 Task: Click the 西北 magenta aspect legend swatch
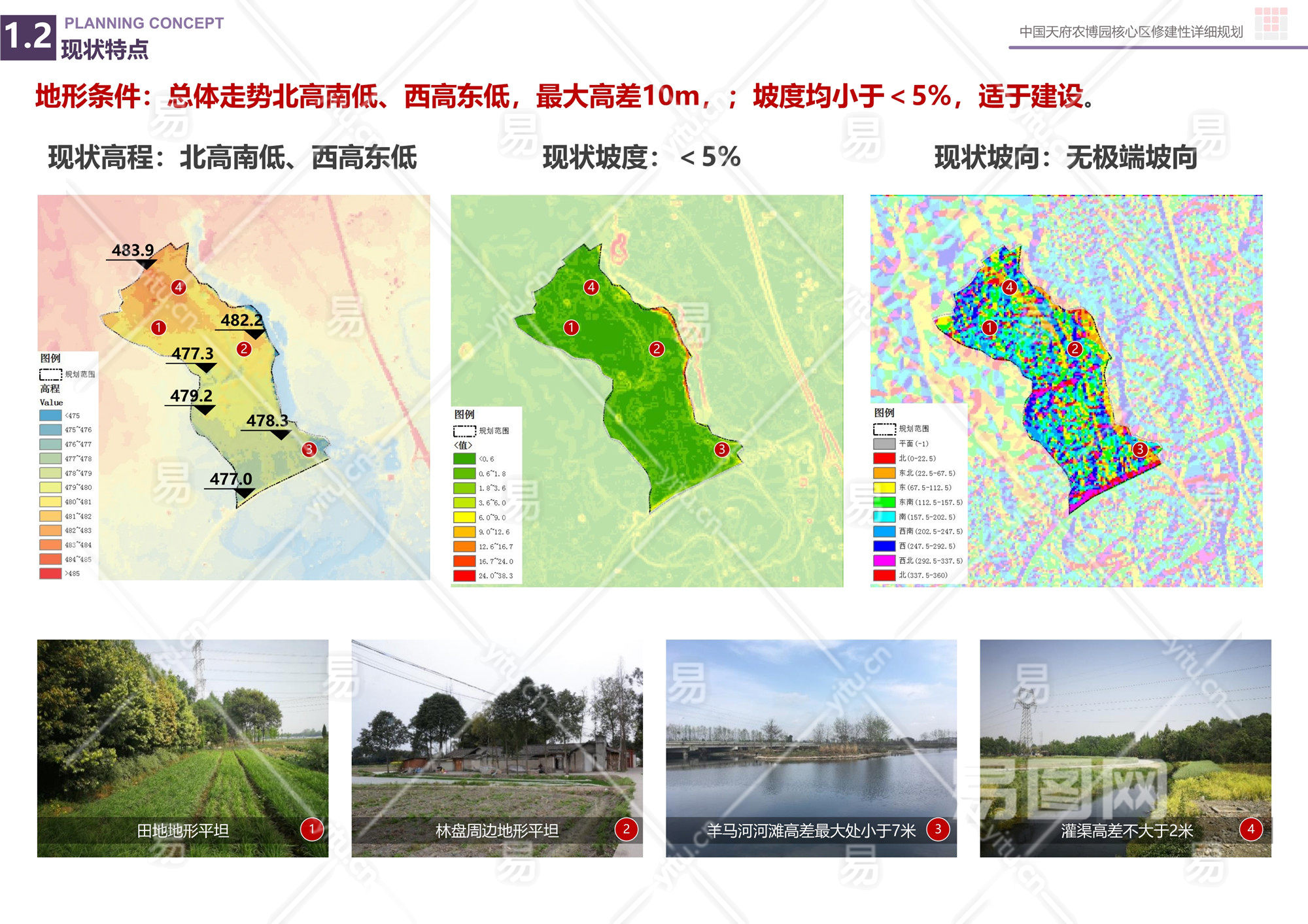pyautogui.click(x=884, y=560)
